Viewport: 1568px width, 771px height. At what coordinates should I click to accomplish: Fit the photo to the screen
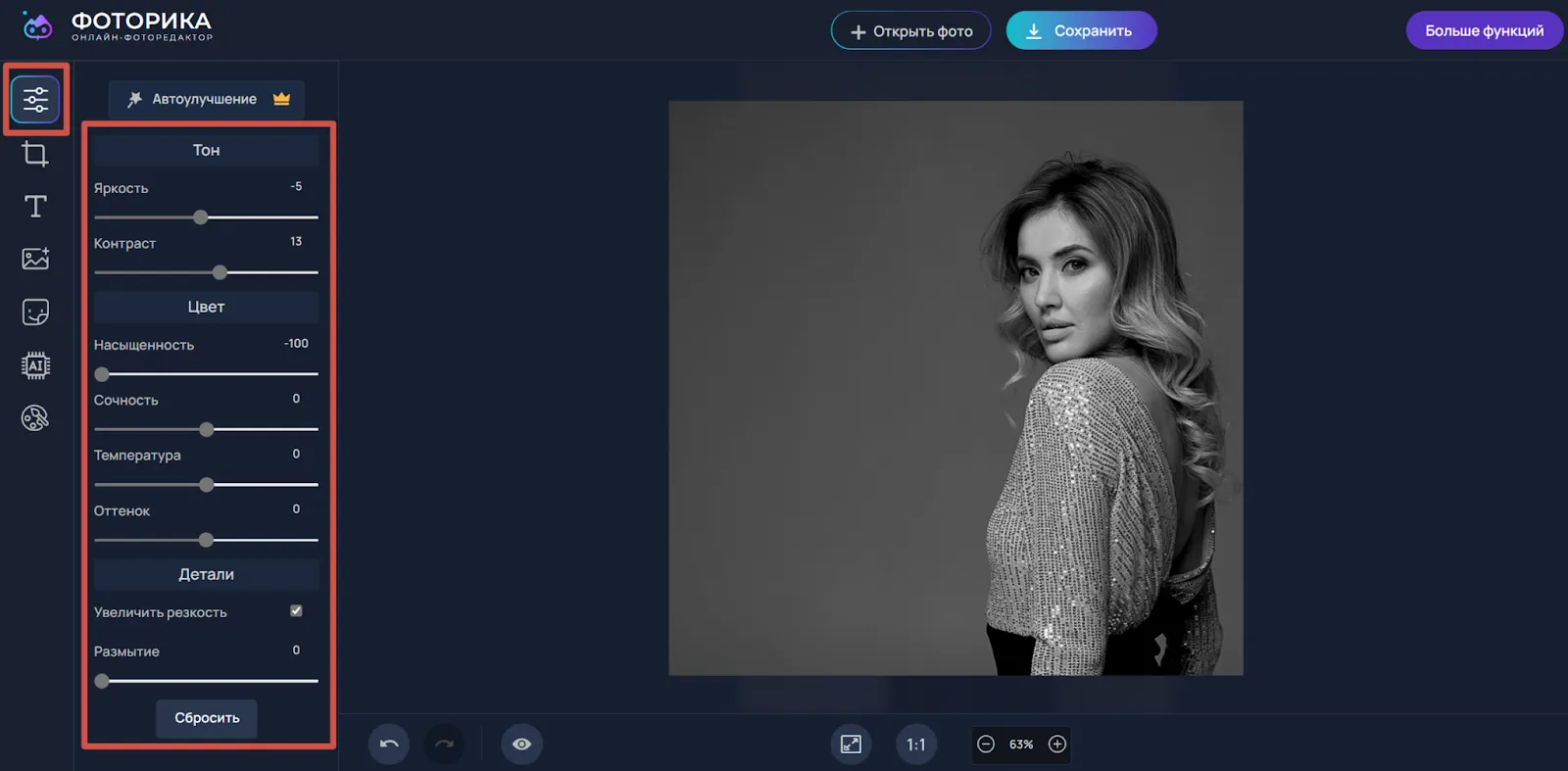851,744
